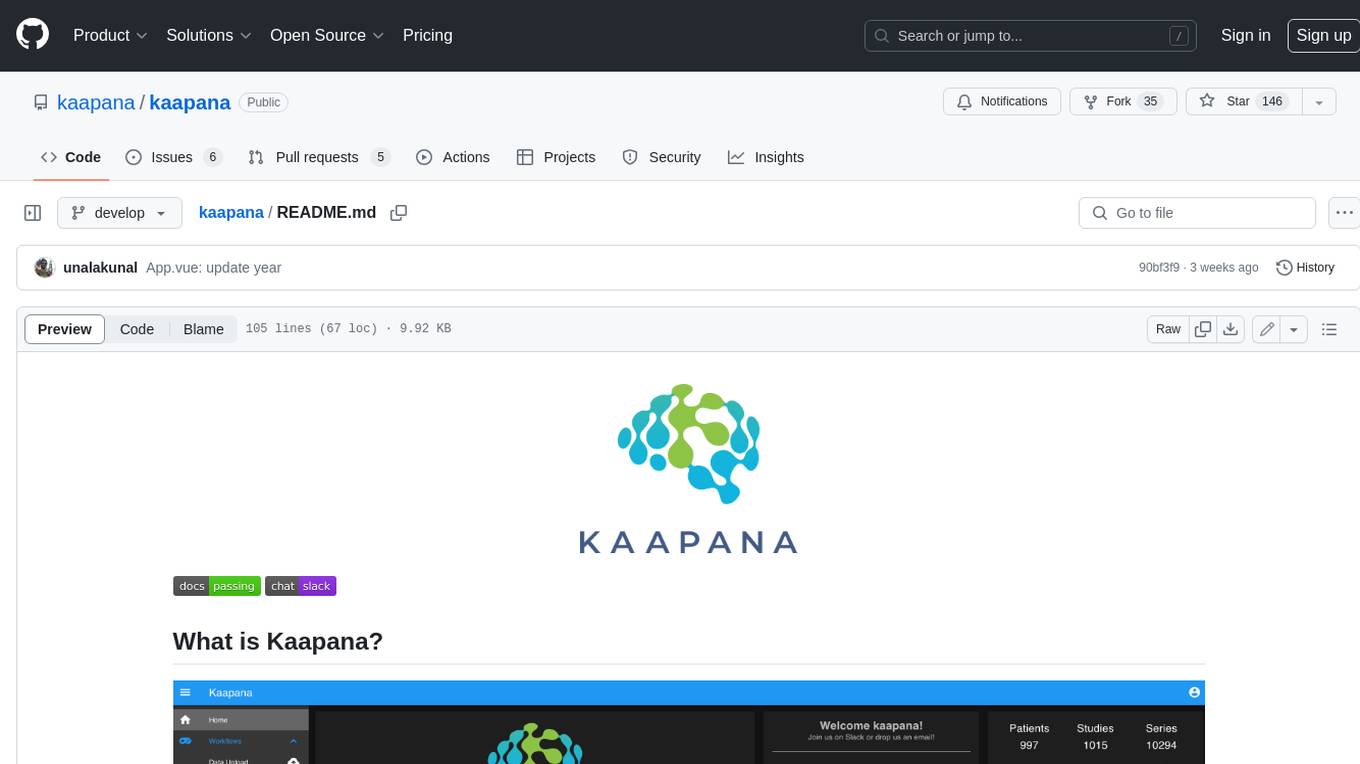
Task: Open the commit hash 90bf3f9
Action: 1159,268
